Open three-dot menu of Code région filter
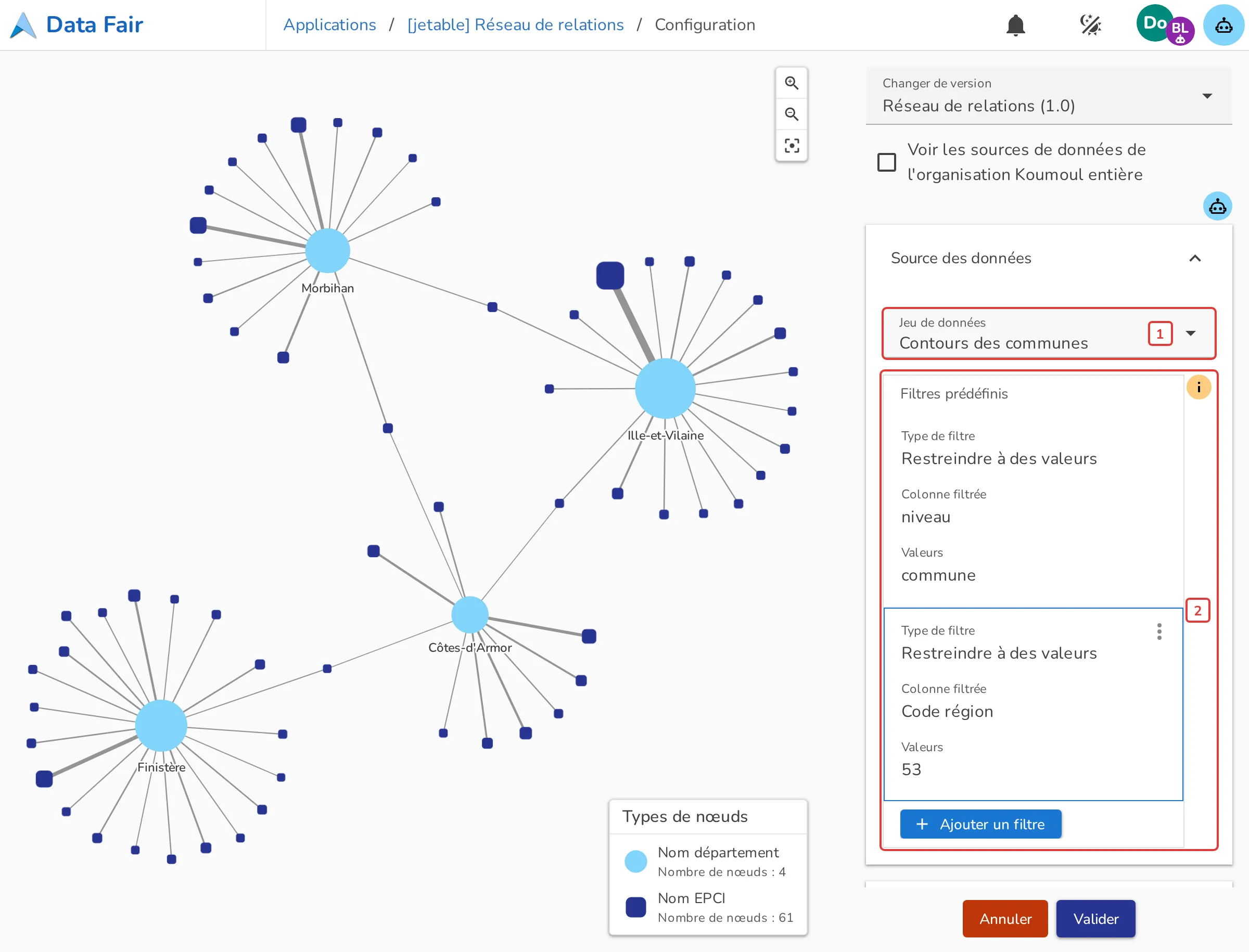The image size is (1249, 952). pos(1159,631)
